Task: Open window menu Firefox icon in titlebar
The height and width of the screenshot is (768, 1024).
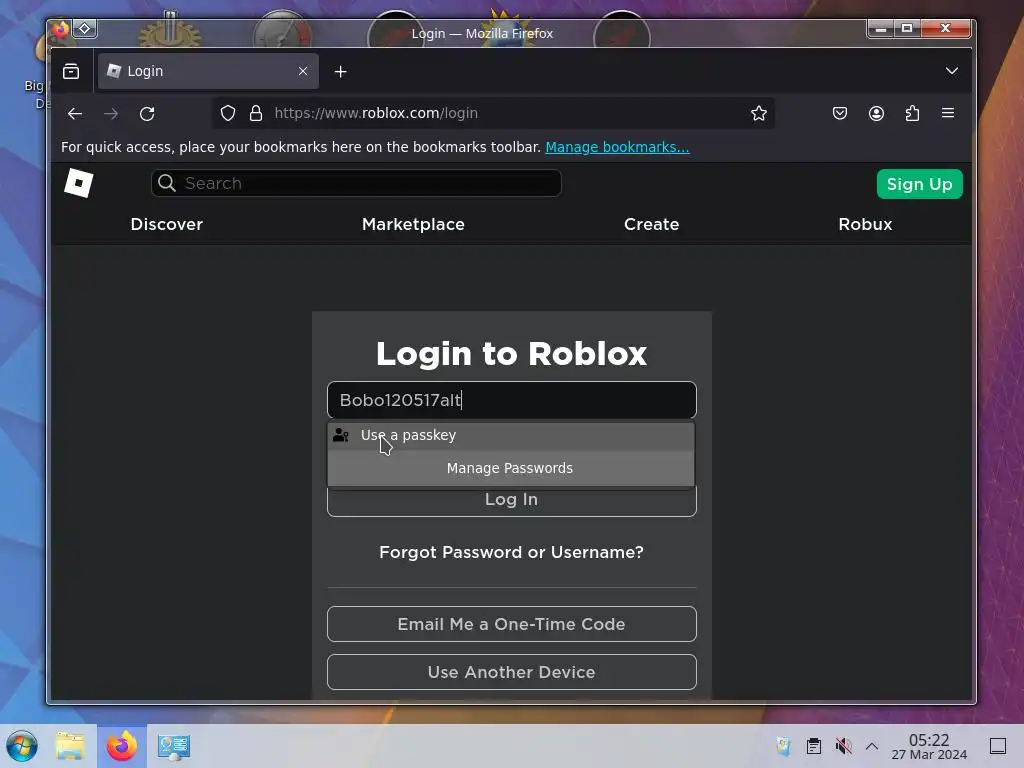Action: (x=61, y=29)
